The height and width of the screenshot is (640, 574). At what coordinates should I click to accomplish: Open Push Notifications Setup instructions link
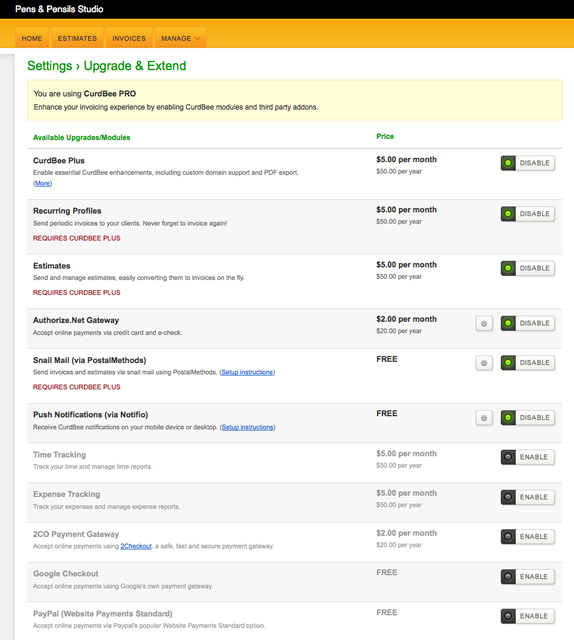[x=247, y=427]
